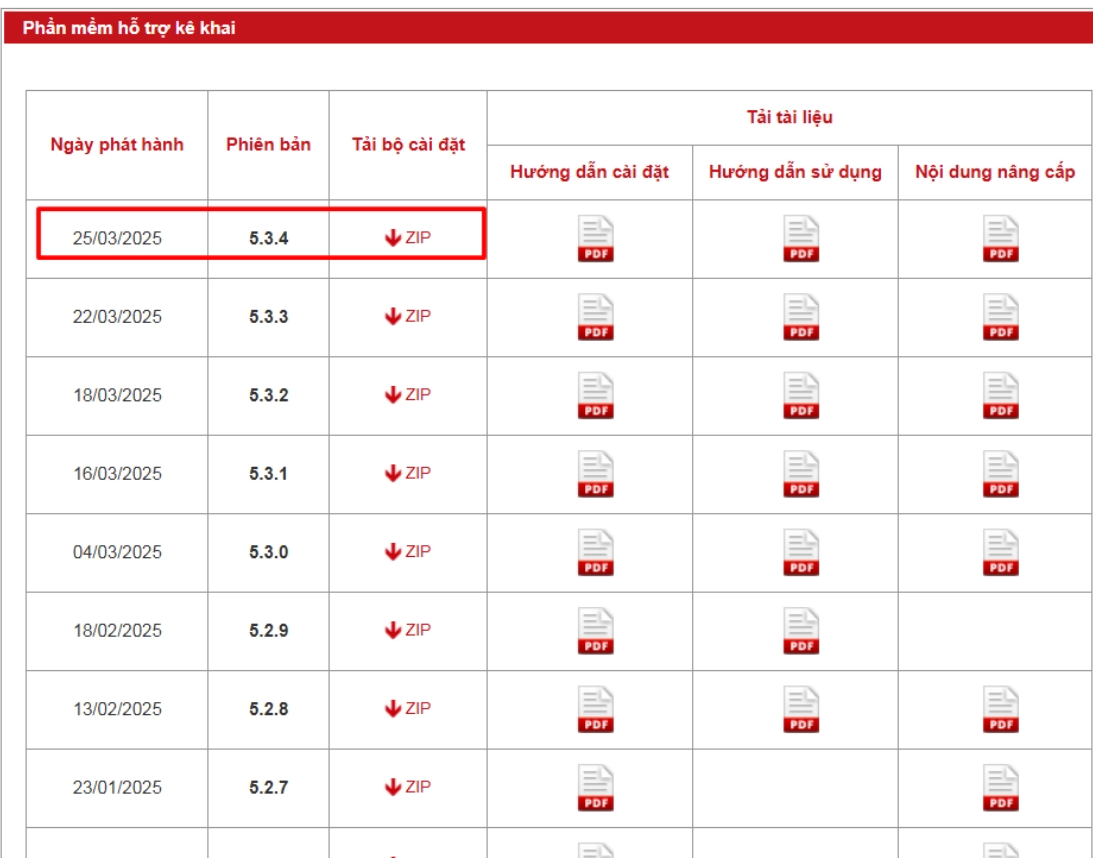
Task: Open user guide PDF for version 5.3.1
Action: coord(801,474)
